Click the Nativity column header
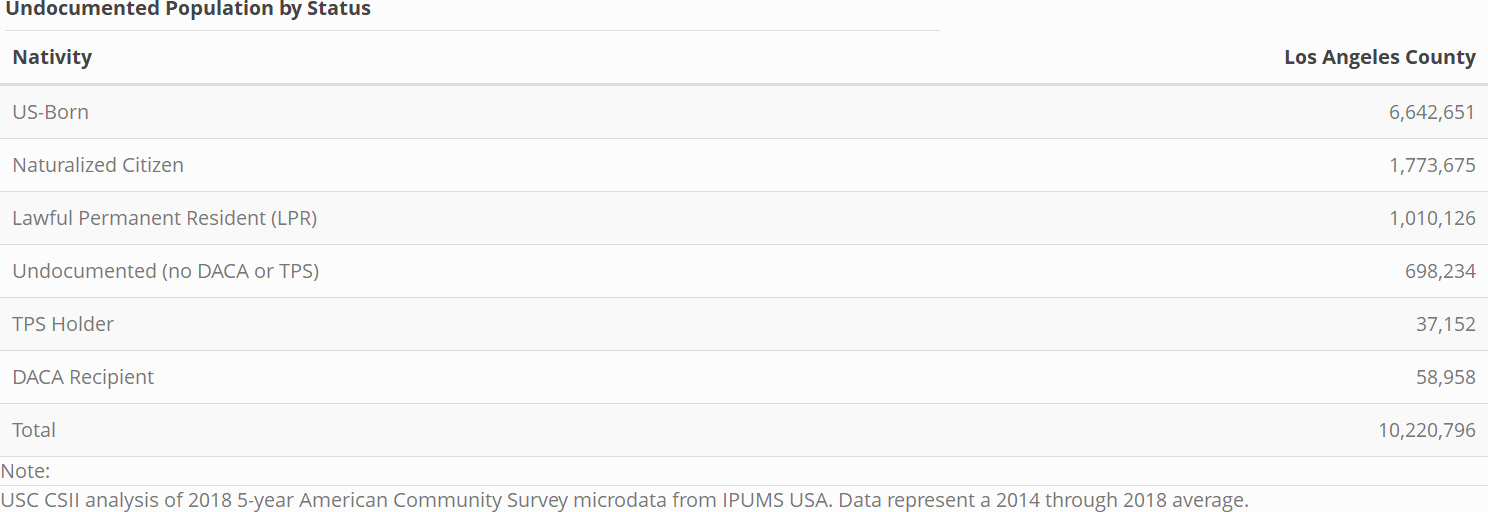 click(x=52, y=57)
